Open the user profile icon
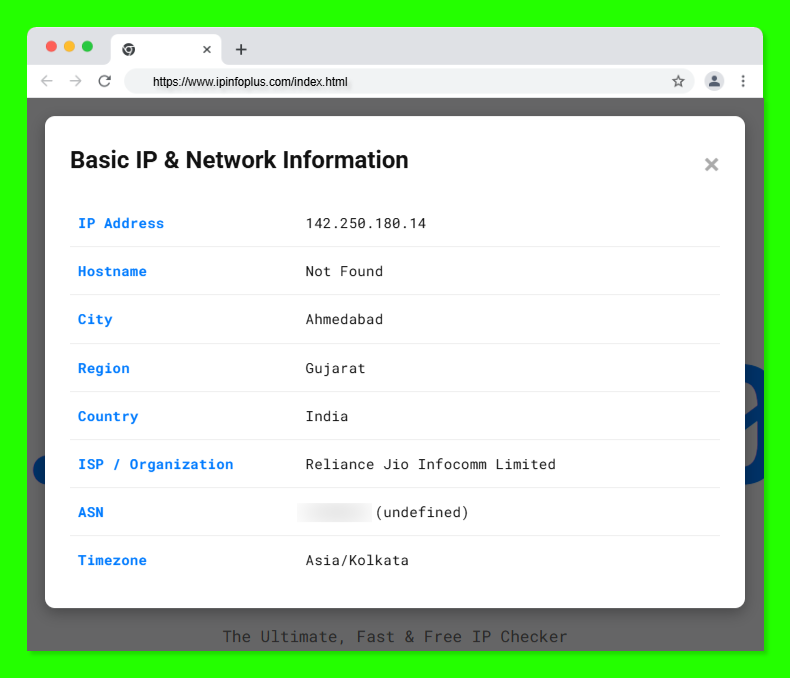The width and height of the screenshot is (790, 678). pyautogui.click(x=714, y=81)
